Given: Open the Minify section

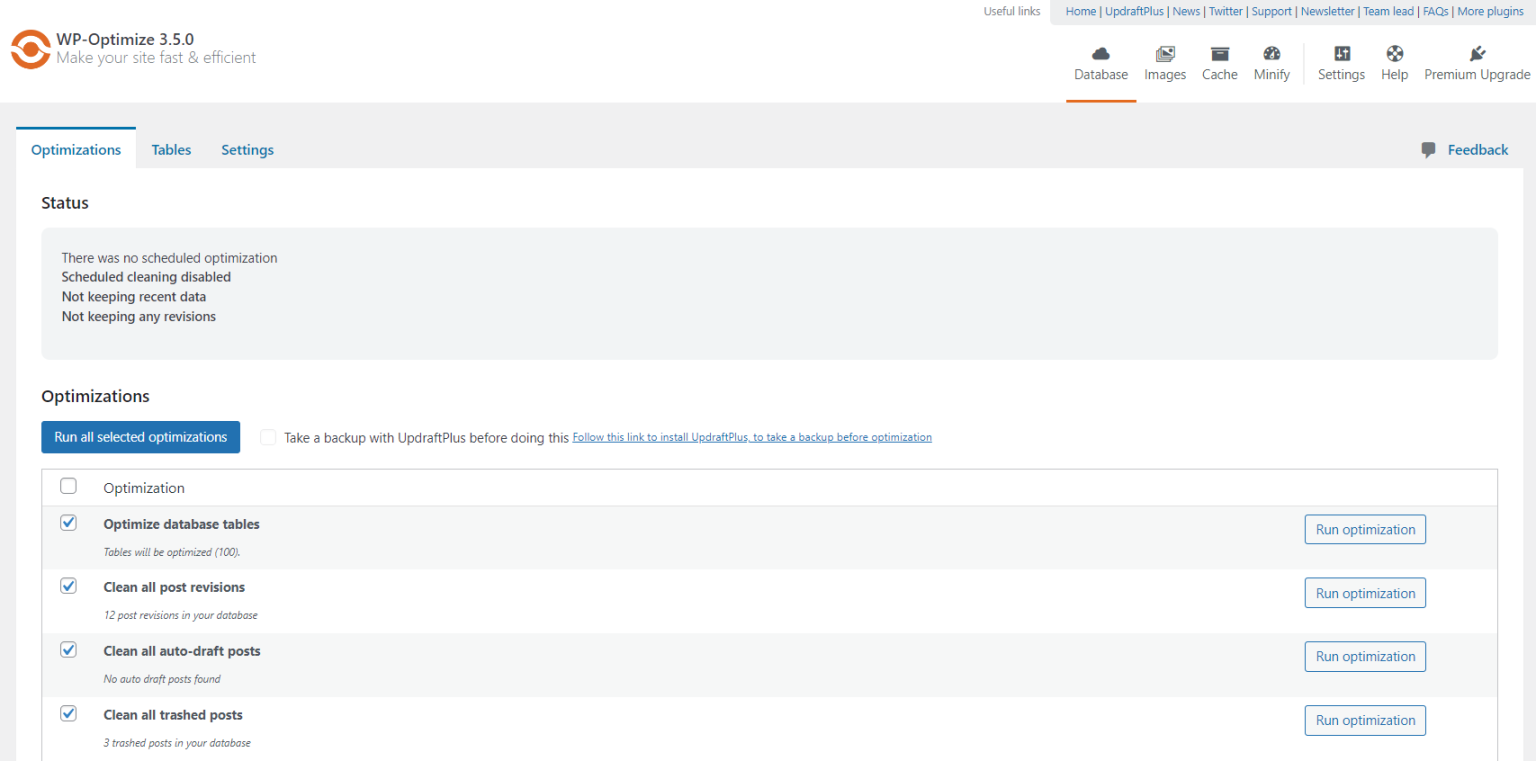Looking at the screenshot, I should (x=1271, y=63).
